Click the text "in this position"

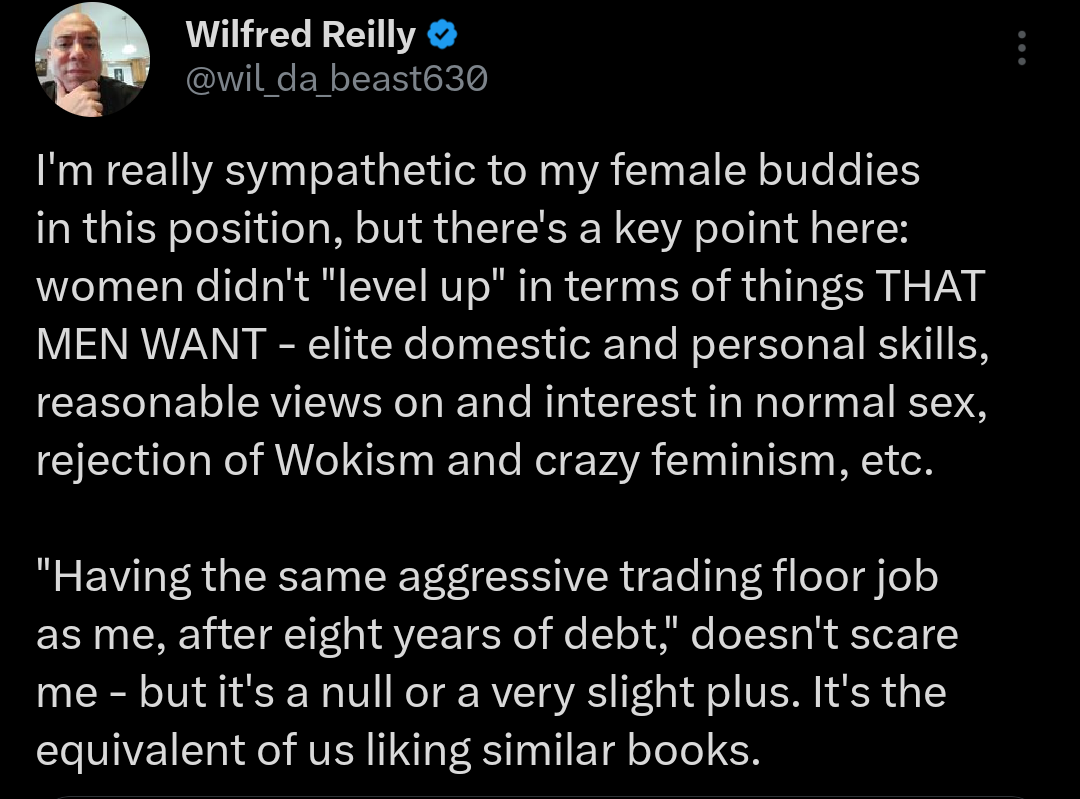191,229
